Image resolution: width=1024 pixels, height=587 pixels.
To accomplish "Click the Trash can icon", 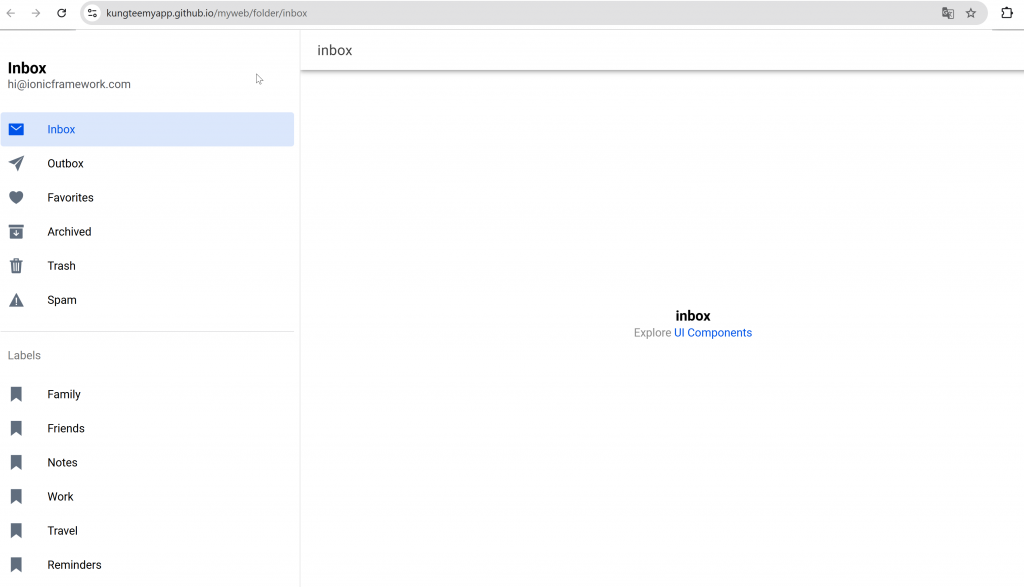I will (16, 266).
